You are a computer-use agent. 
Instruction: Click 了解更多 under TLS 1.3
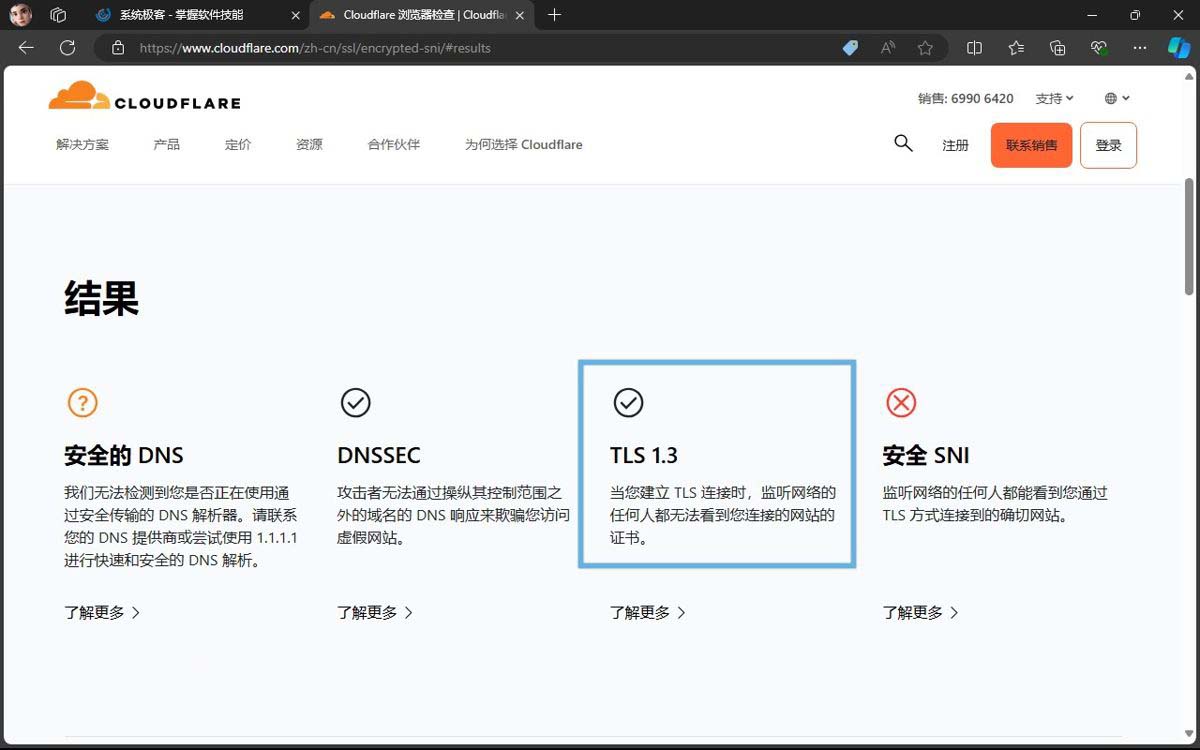[x=648, y=612]
